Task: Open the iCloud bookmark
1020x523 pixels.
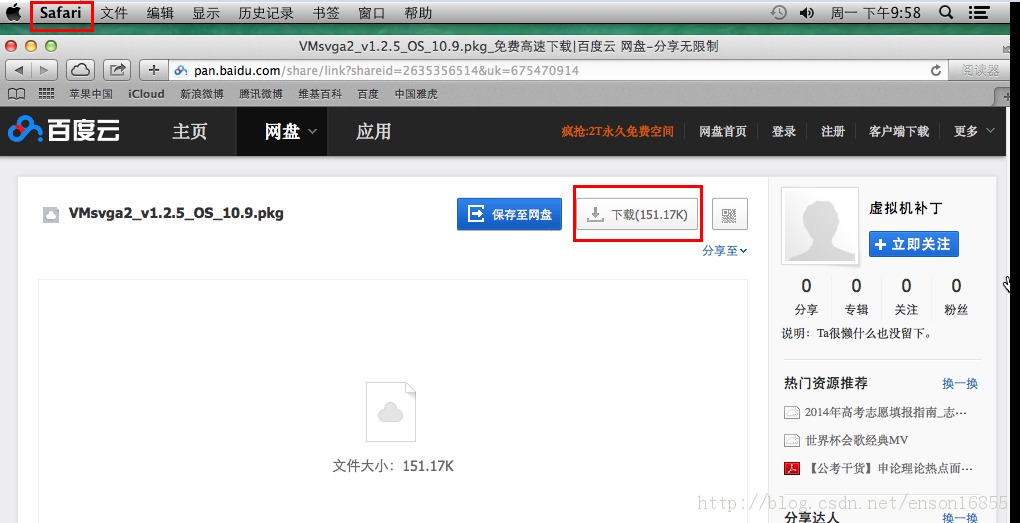Action: (x=146, y=94)
